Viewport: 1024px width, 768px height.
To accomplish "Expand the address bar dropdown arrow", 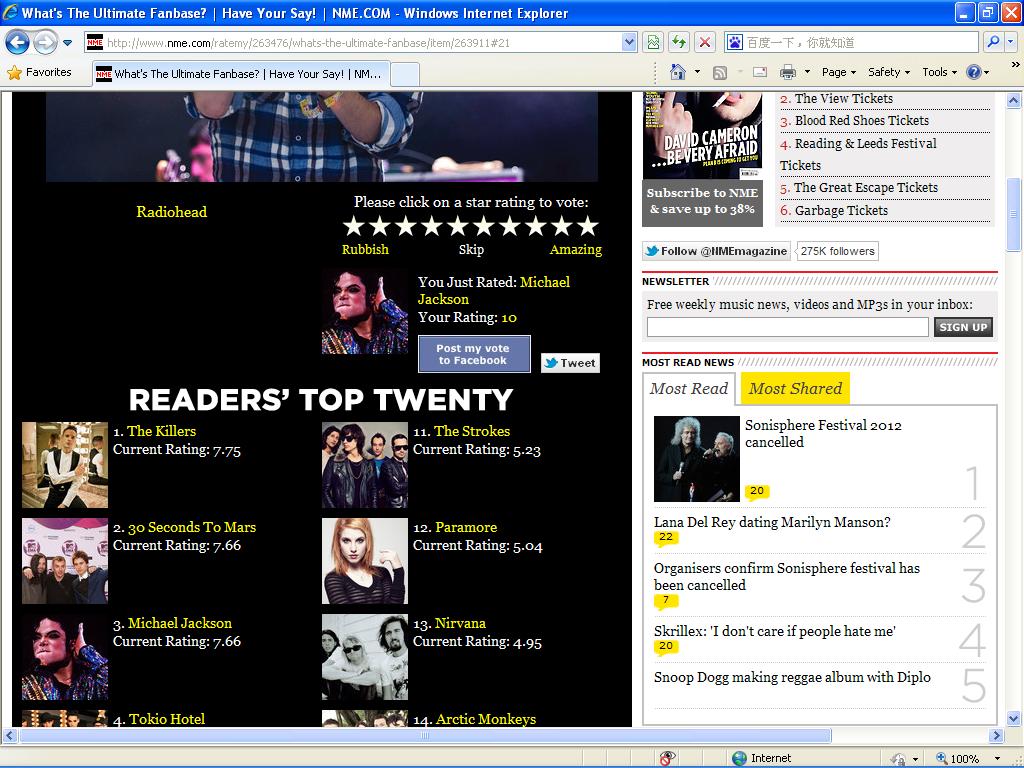I will click(629, 42).
